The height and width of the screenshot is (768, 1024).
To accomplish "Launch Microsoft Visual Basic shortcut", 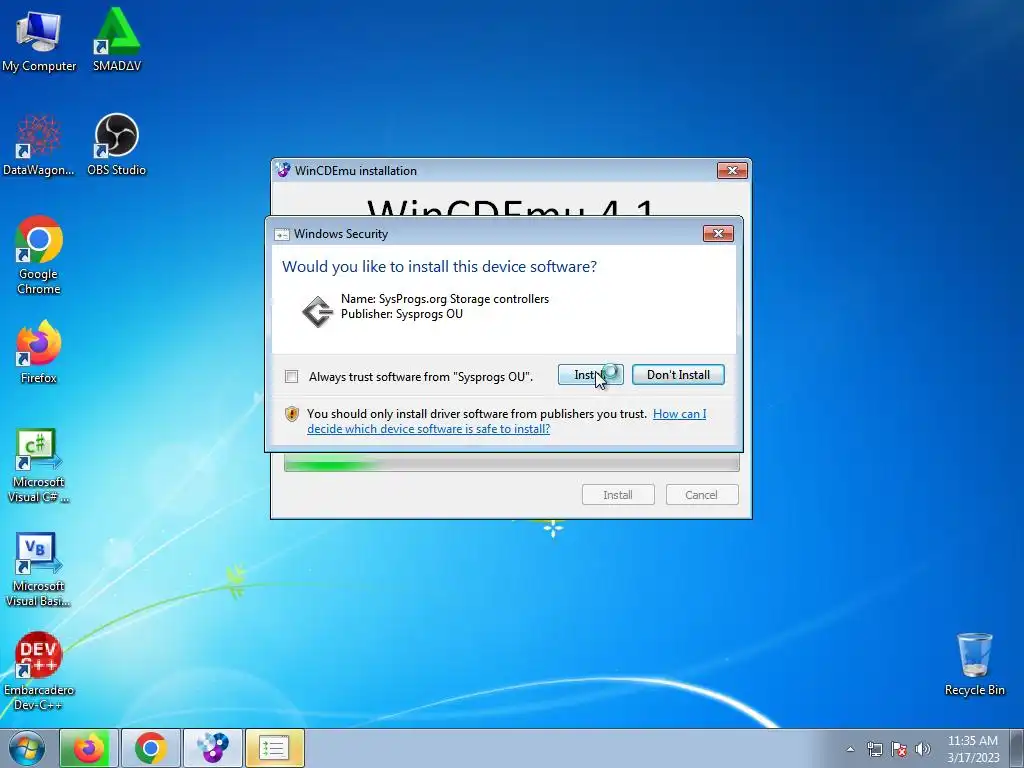I will 39,569.
